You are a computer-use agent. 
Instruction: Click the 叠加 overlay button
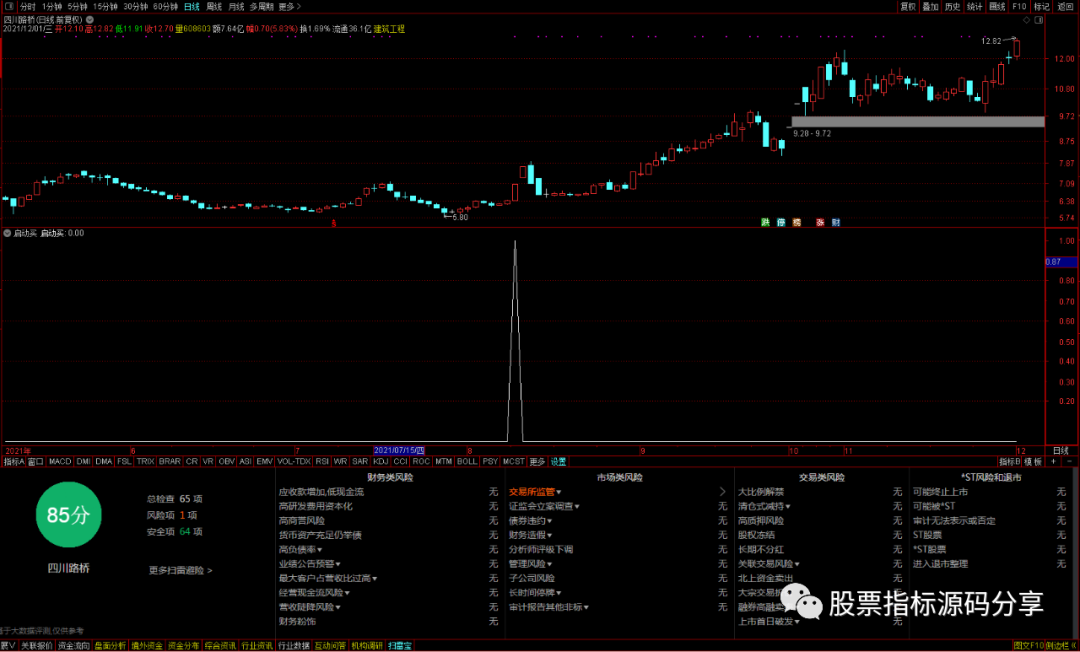pyautogui.click(x=930, y=6)
